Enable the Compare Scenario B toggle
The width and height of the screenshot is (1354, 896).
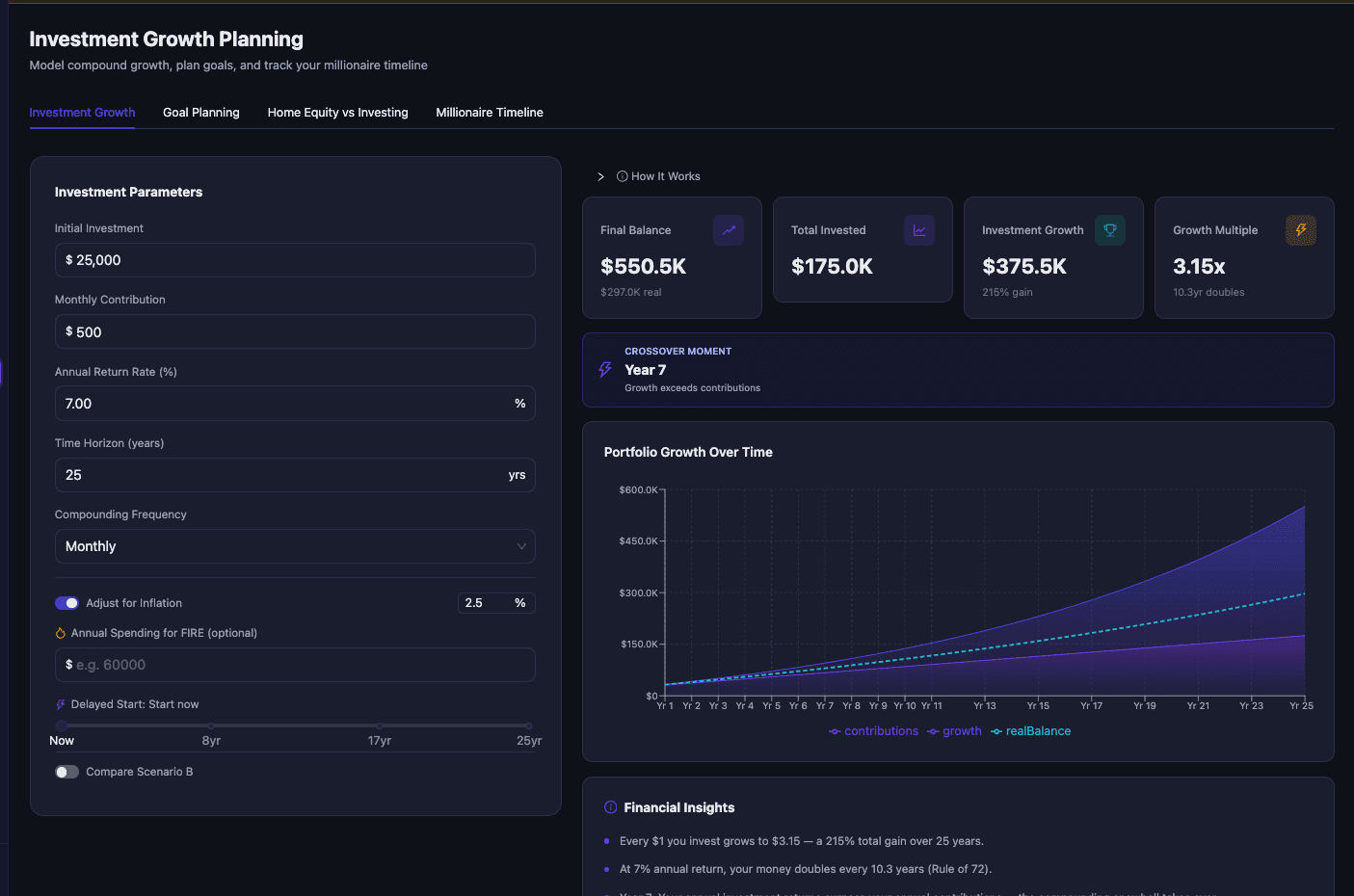66,772
